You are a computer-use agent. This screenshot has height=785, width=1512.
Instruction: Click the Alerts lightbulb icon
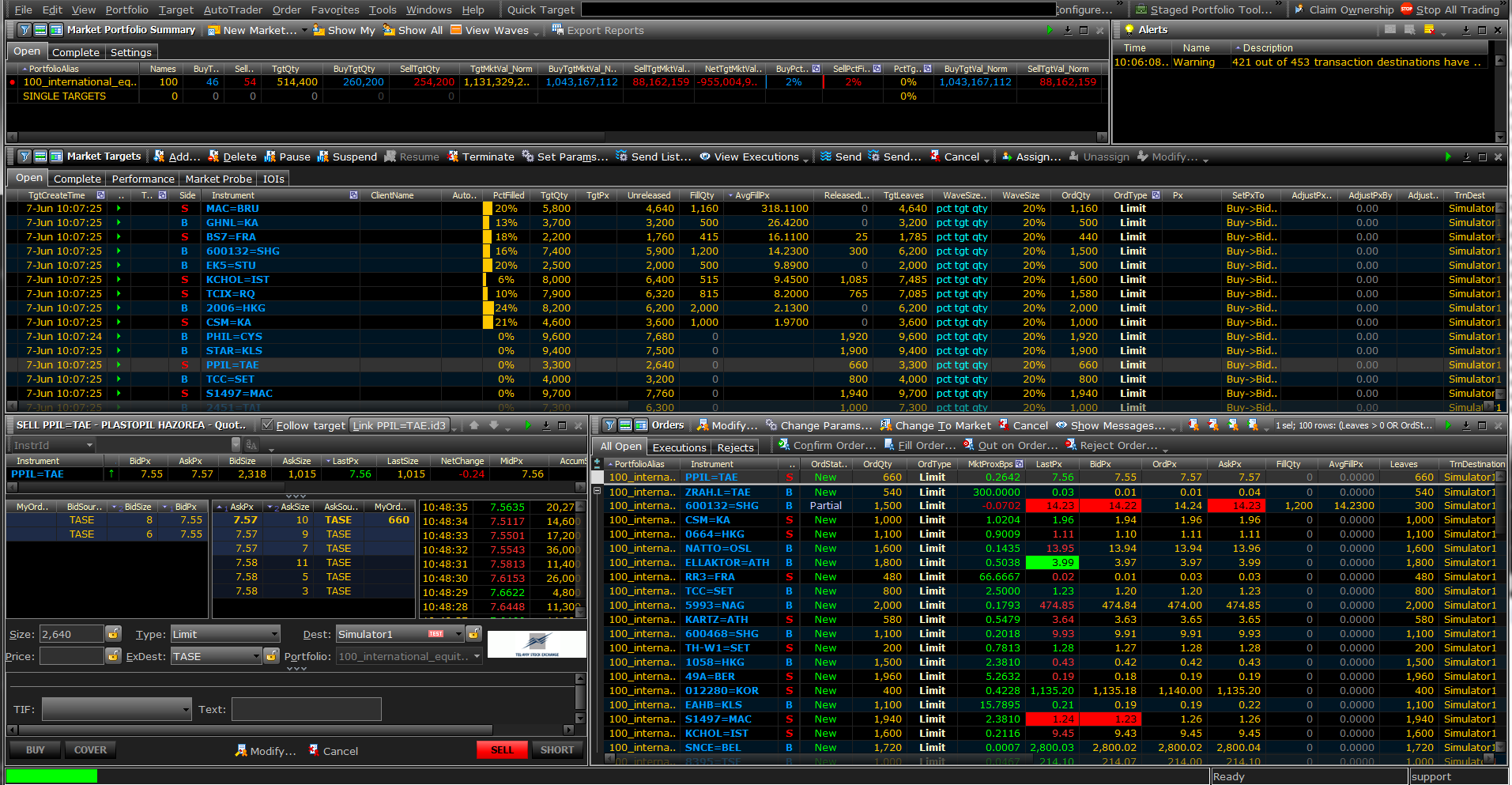1129,30
